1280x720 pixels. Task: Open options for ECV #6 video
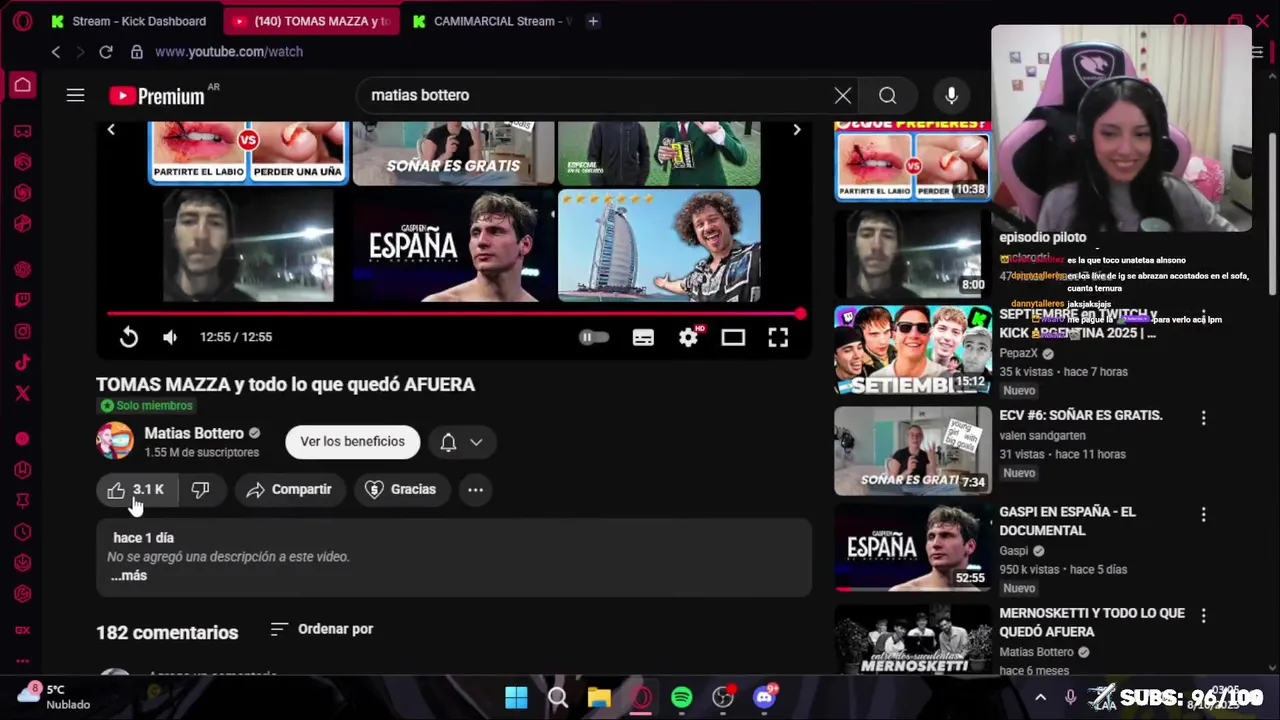point(1203,418)
